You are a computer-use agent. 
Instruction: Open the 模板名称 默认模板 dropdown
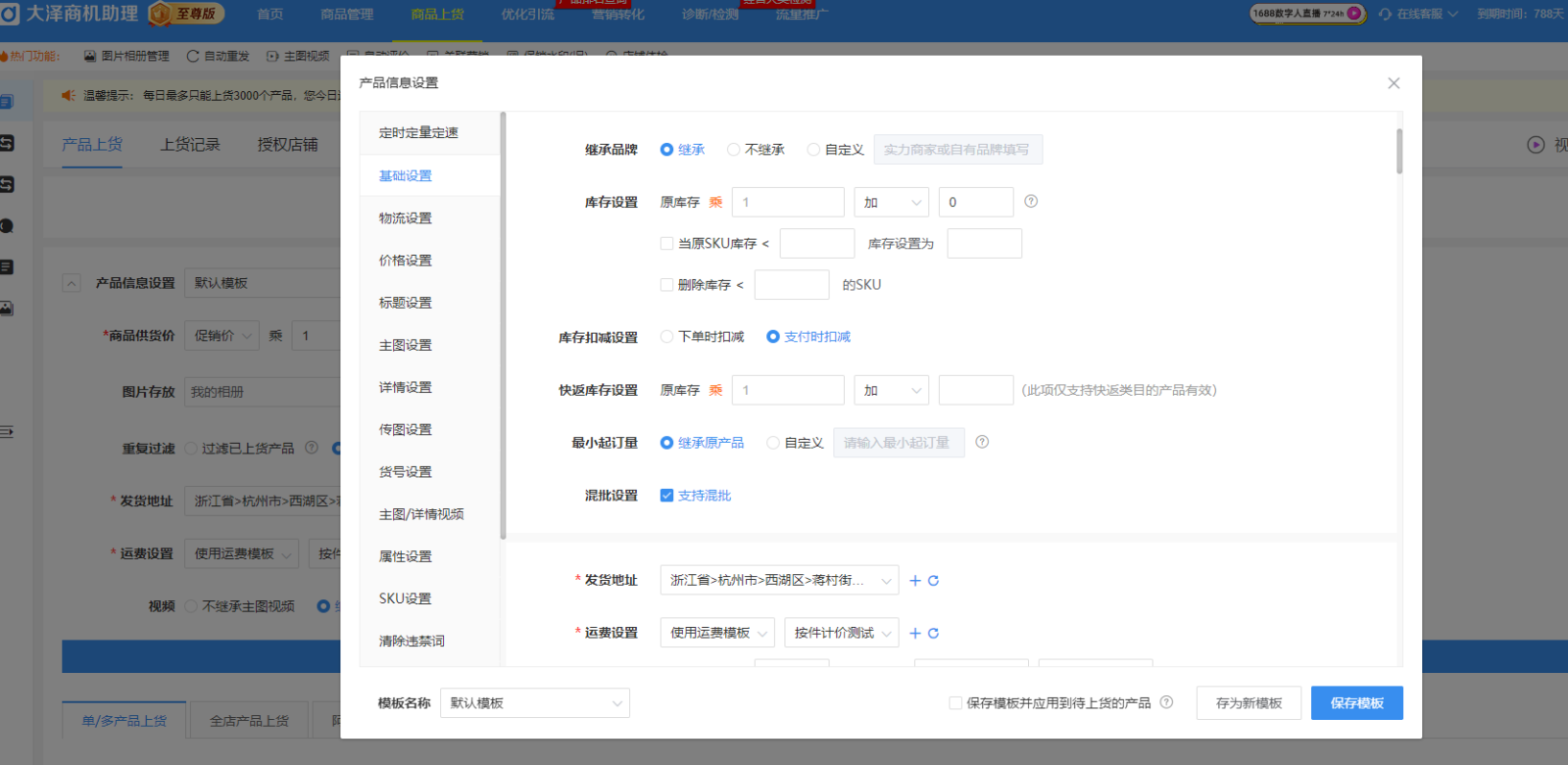[x=535, y=702]
